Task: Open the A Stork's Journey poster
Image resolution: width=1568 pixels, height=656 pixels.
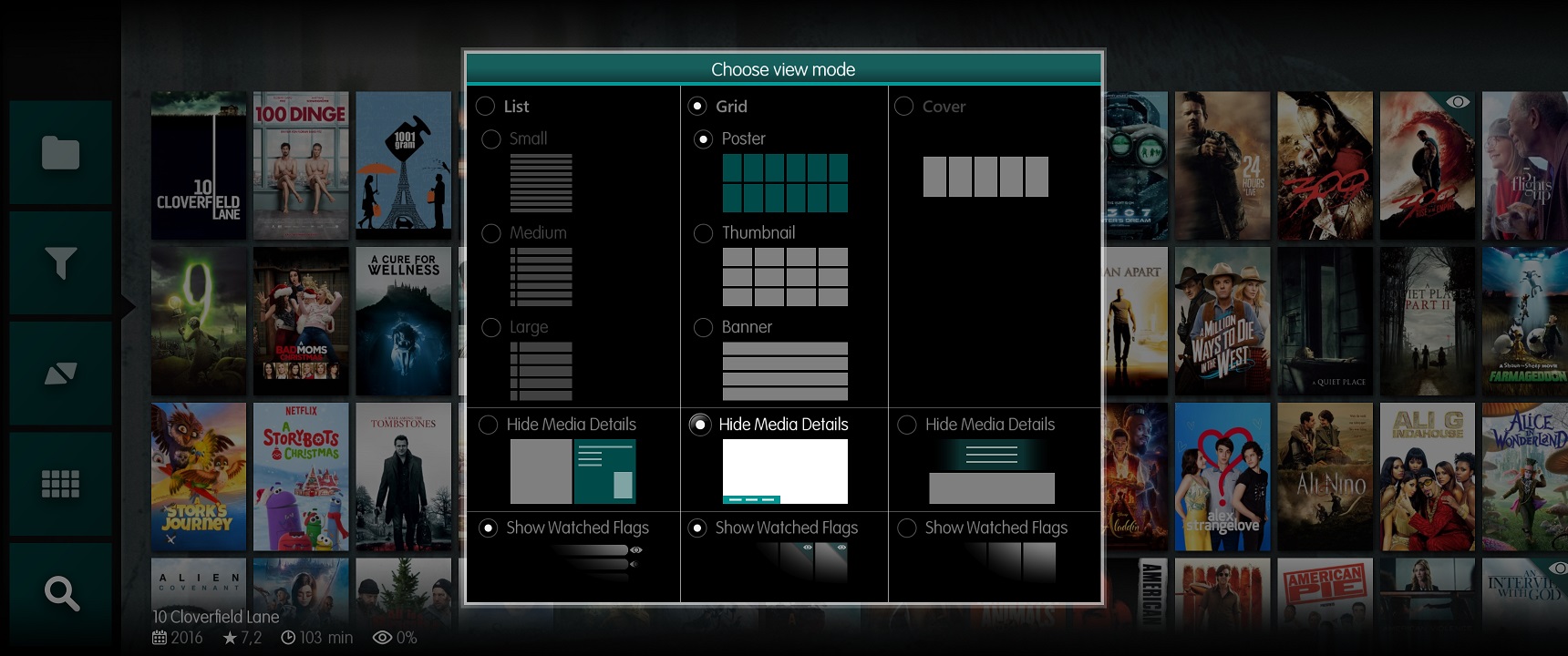Action: (199, 477)
